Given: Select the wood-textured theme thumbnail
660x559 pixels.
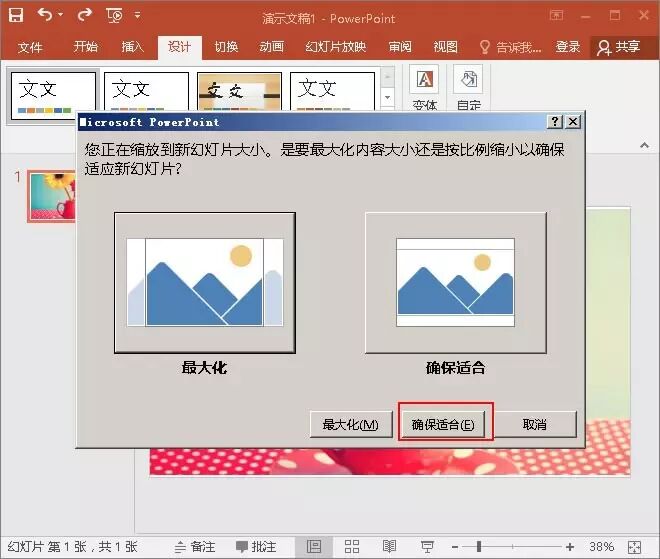Looking at the screenshot, I should (240, 92).
